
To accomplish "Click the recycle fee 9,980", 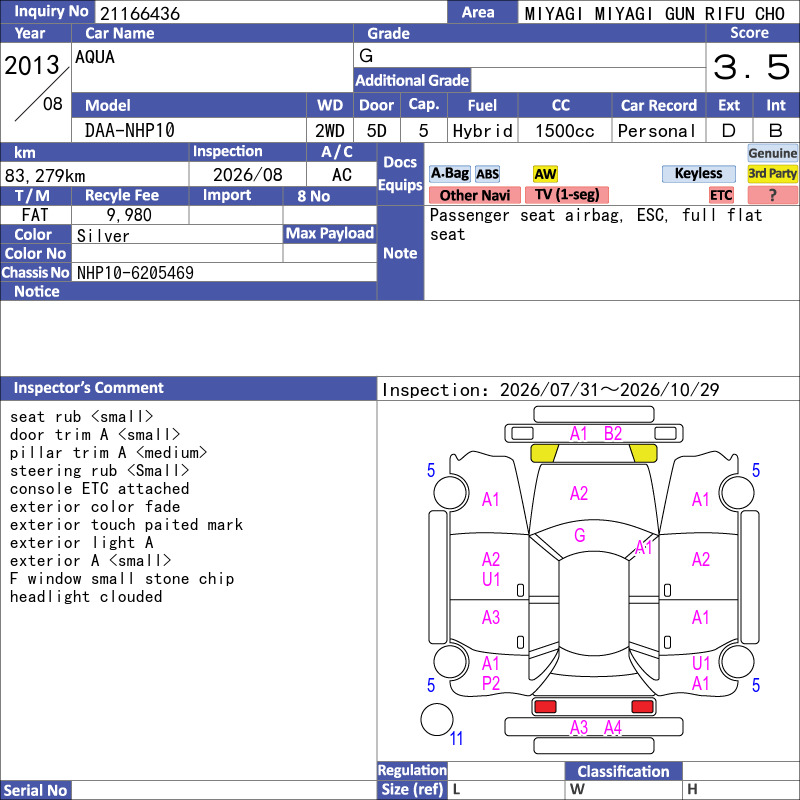I will click(129, 215).
